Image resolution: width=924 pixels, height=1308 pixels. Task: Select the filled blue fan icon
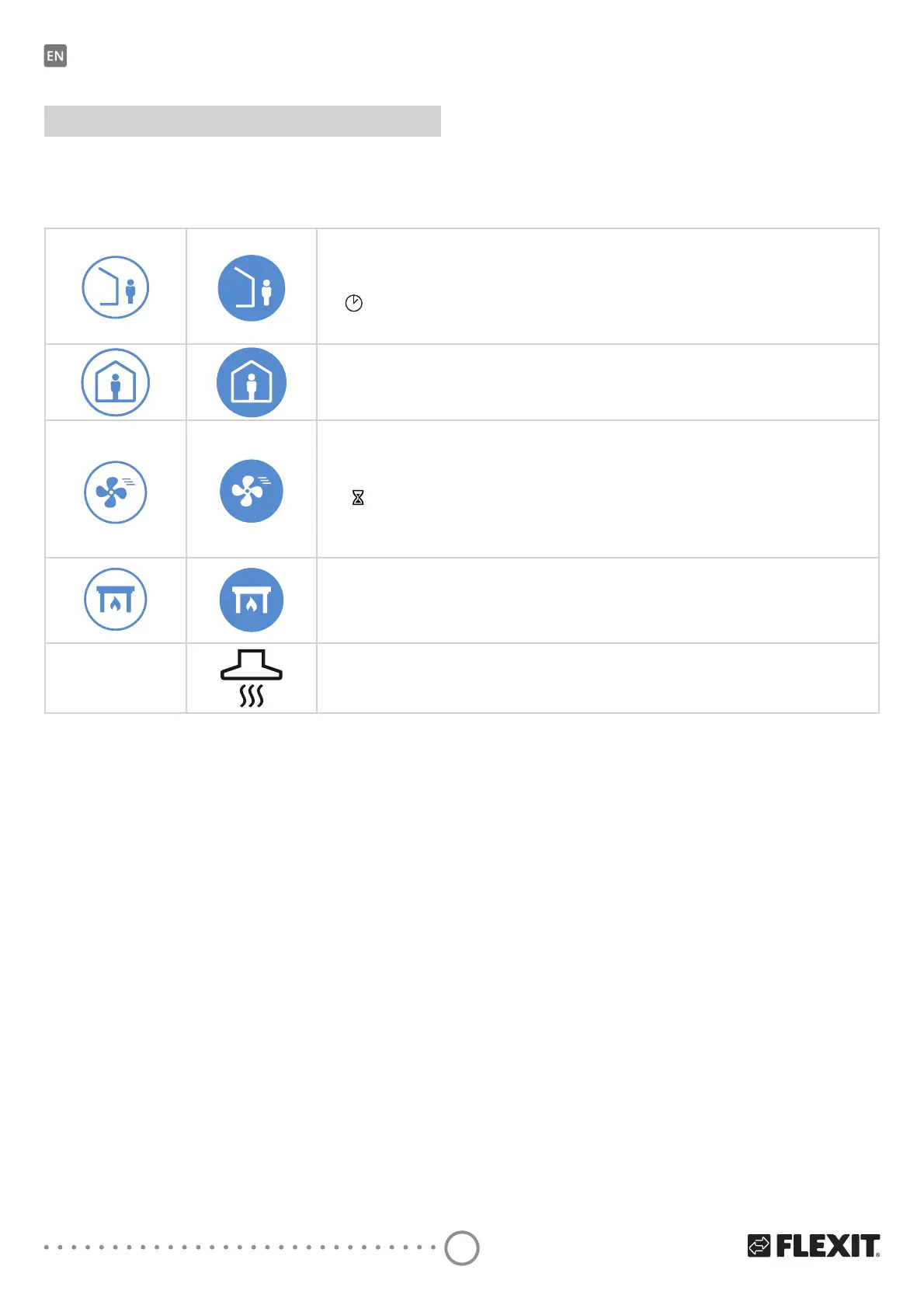tap(252, 491)
